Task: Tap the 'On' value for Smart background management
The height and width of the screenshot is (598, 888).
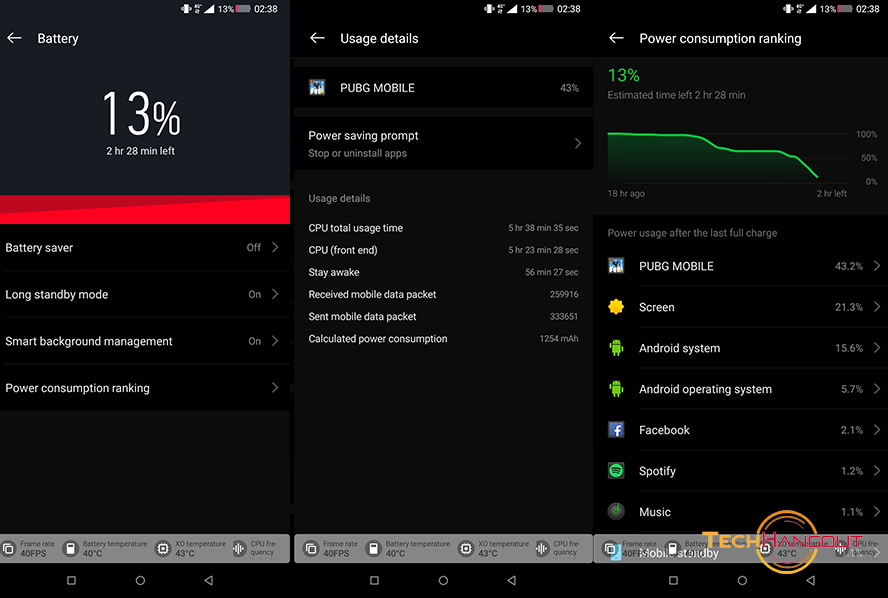Action: 255,341
